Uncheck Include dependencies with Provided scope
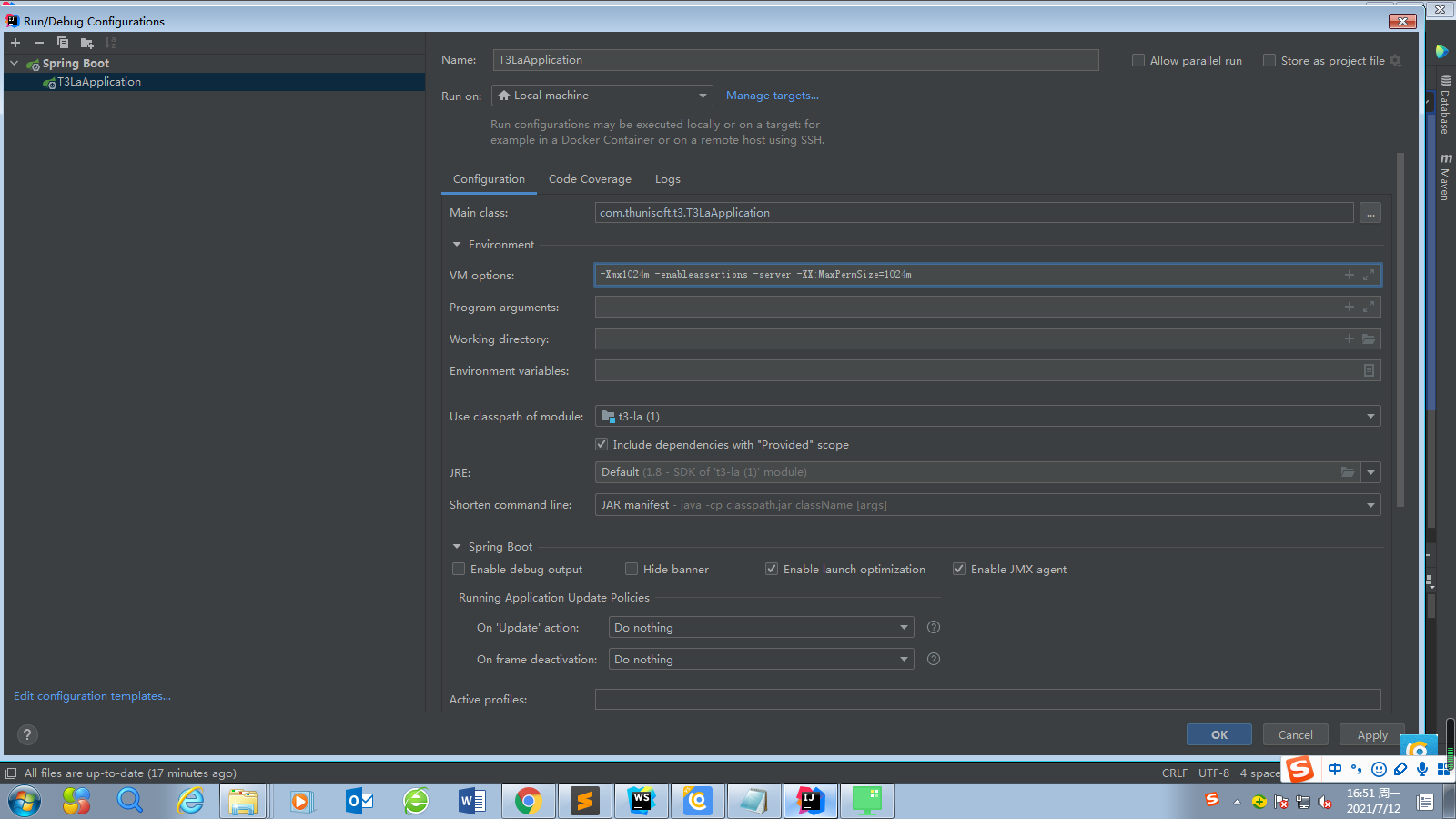 602,444
